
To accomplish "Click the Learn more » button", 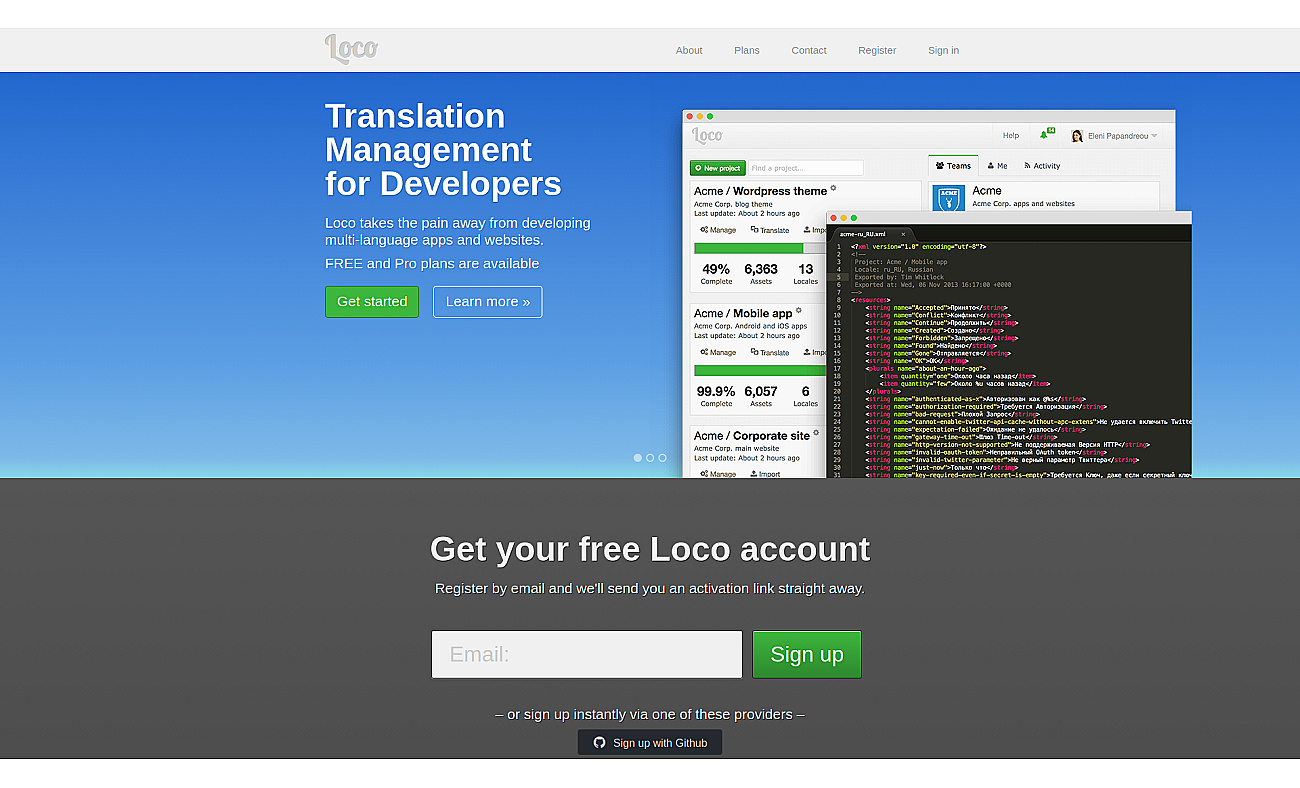I will tap(488, 302).
